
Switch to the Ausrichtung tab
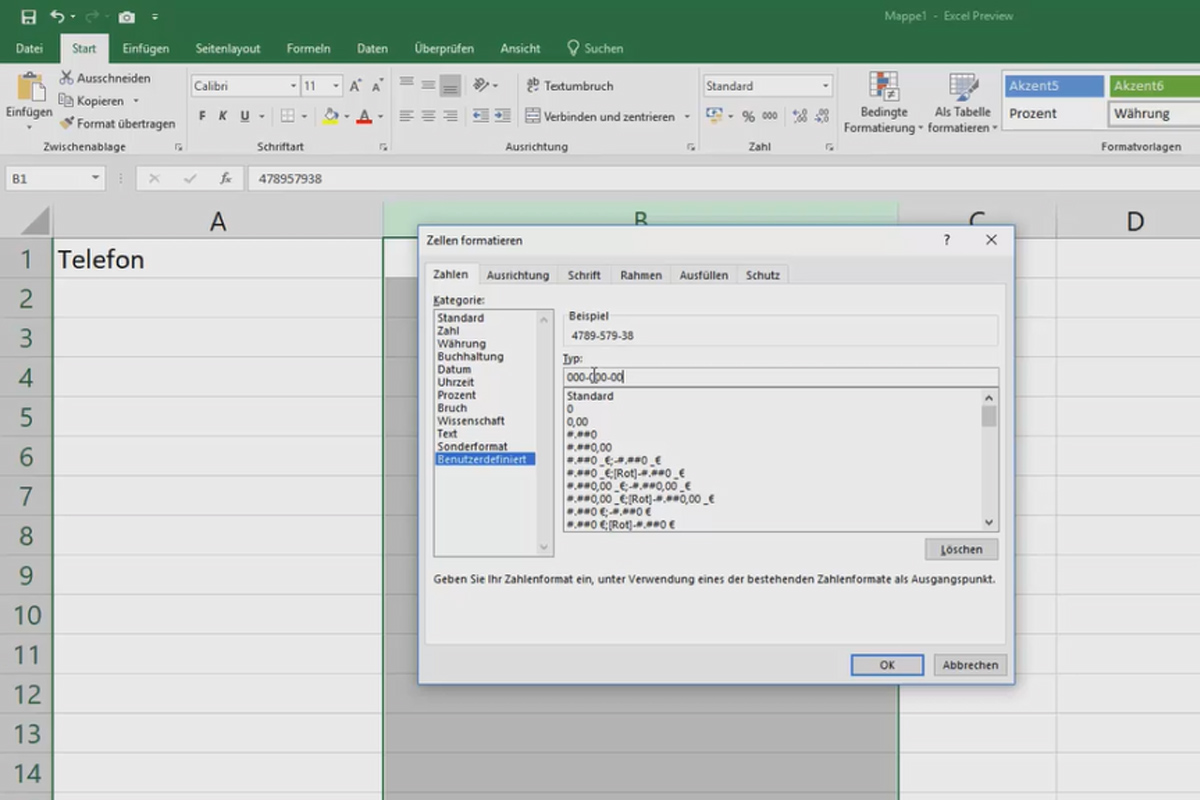(517, 275)
